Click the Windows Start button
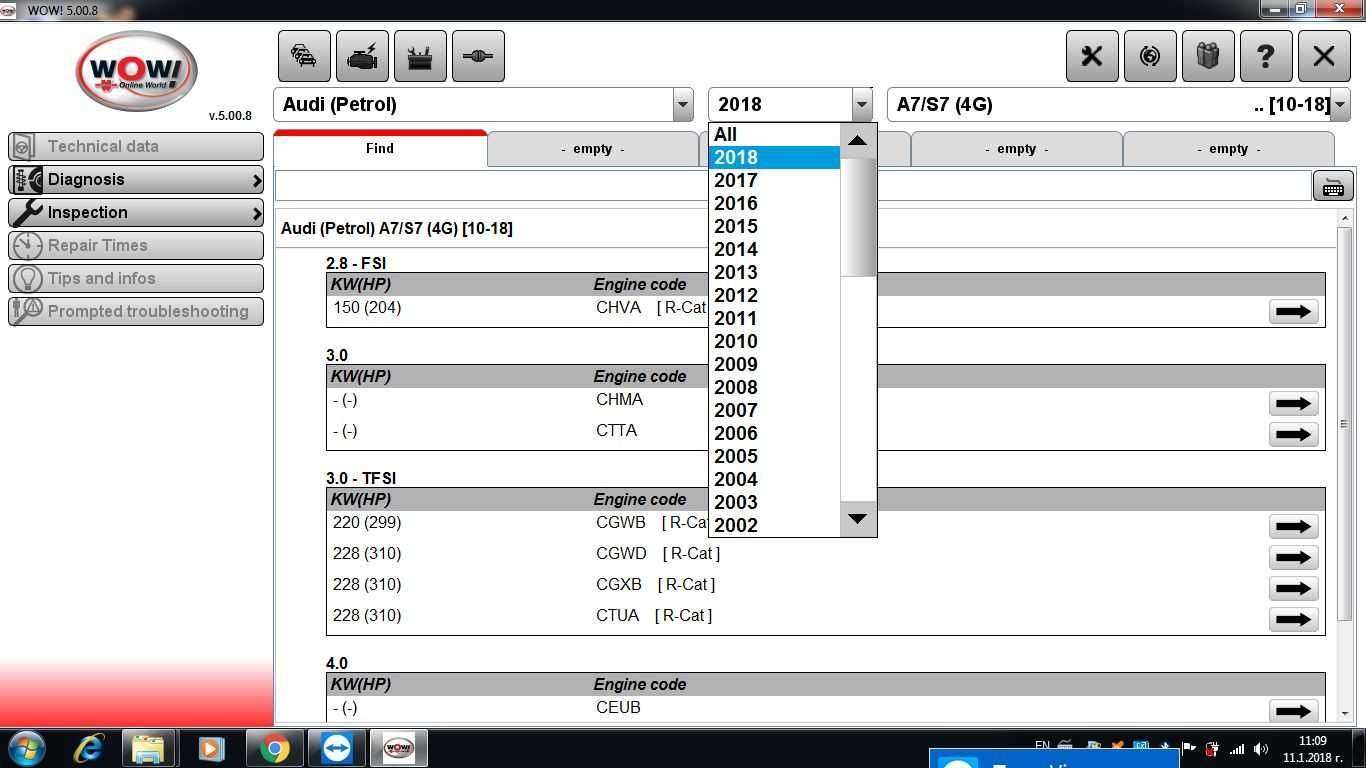The height and width of the screenshot is (768, 1366). point(26,748)
